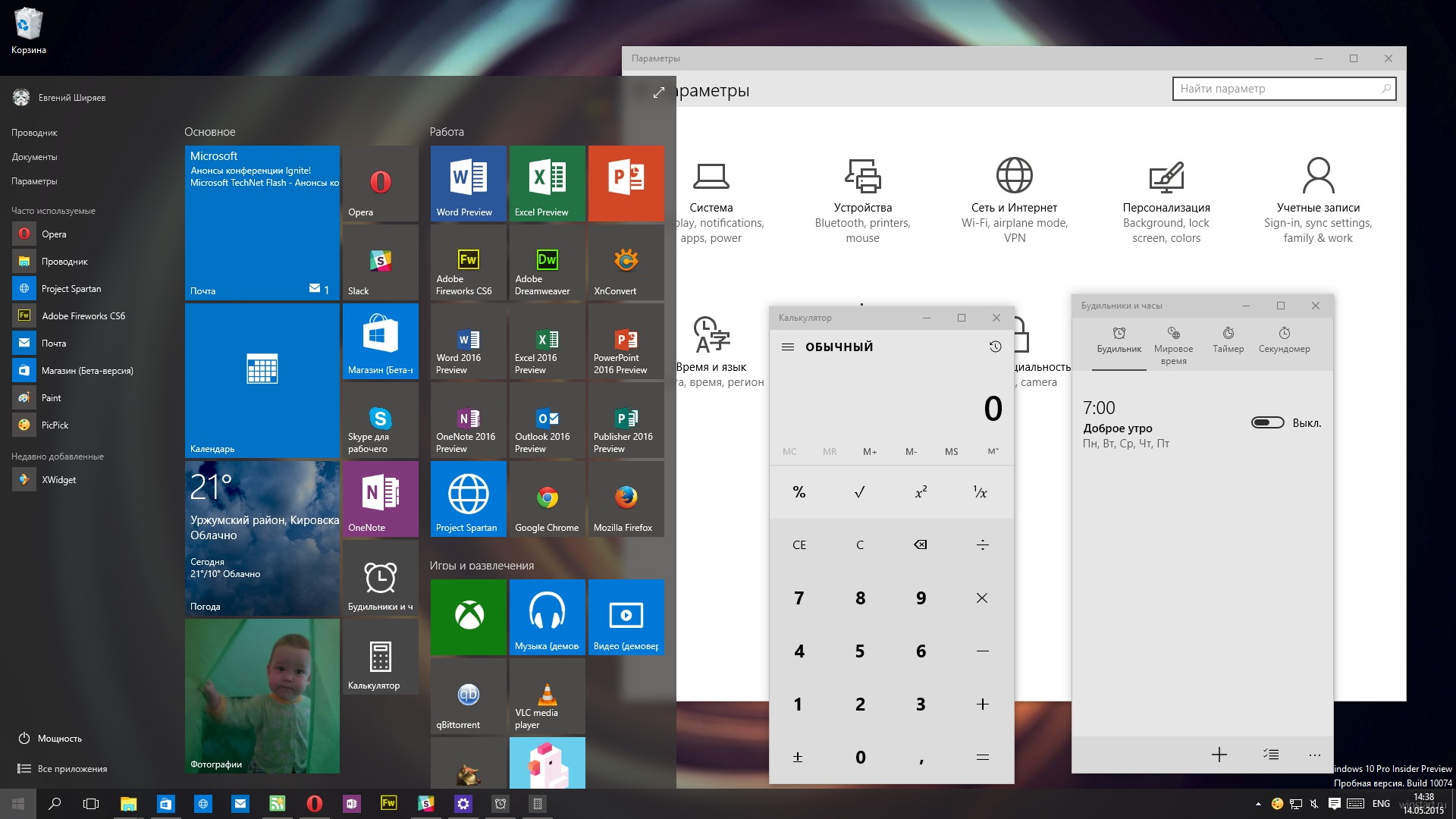Open the 7:00 alarm entry
This screenshot has height=819, width=1456.
pos(1202,425)
